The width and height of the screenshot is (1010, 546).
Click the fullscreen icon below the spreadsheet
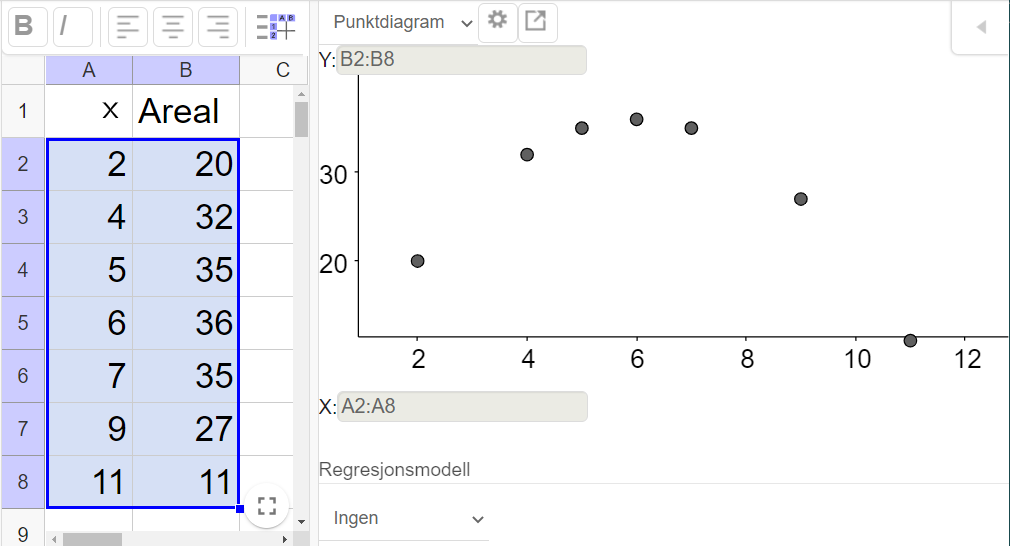click(267, 506)
